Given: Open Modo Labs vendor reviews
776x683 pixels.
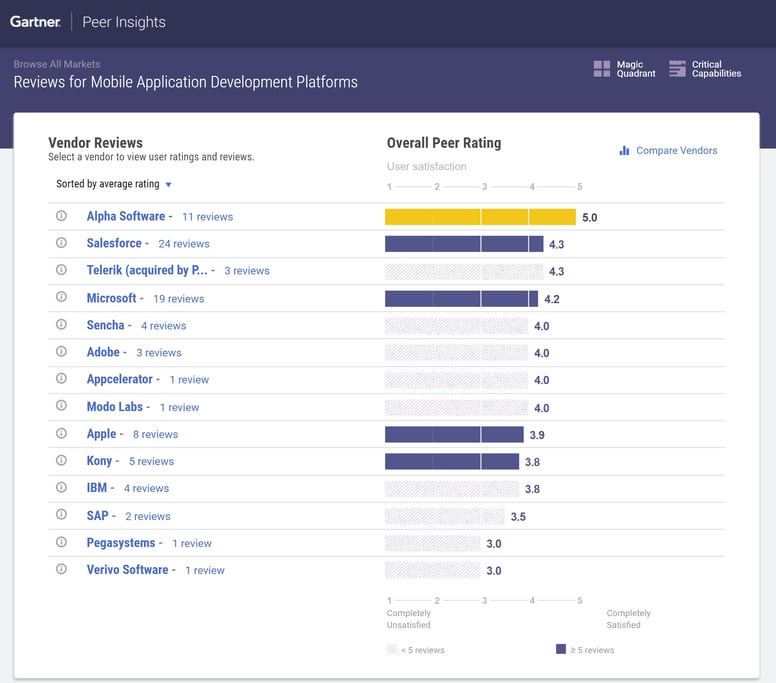Looking at the screenshot, I should tap(114, 407).
